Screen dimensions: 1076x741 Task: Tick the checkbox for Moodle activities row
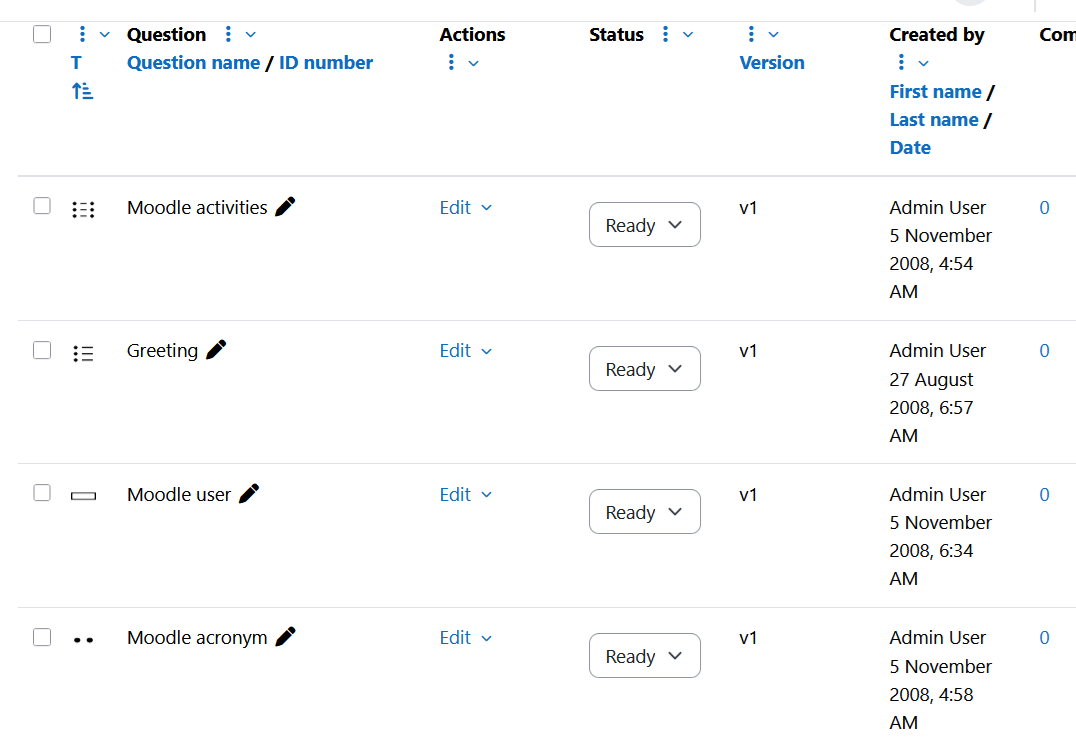42,206
